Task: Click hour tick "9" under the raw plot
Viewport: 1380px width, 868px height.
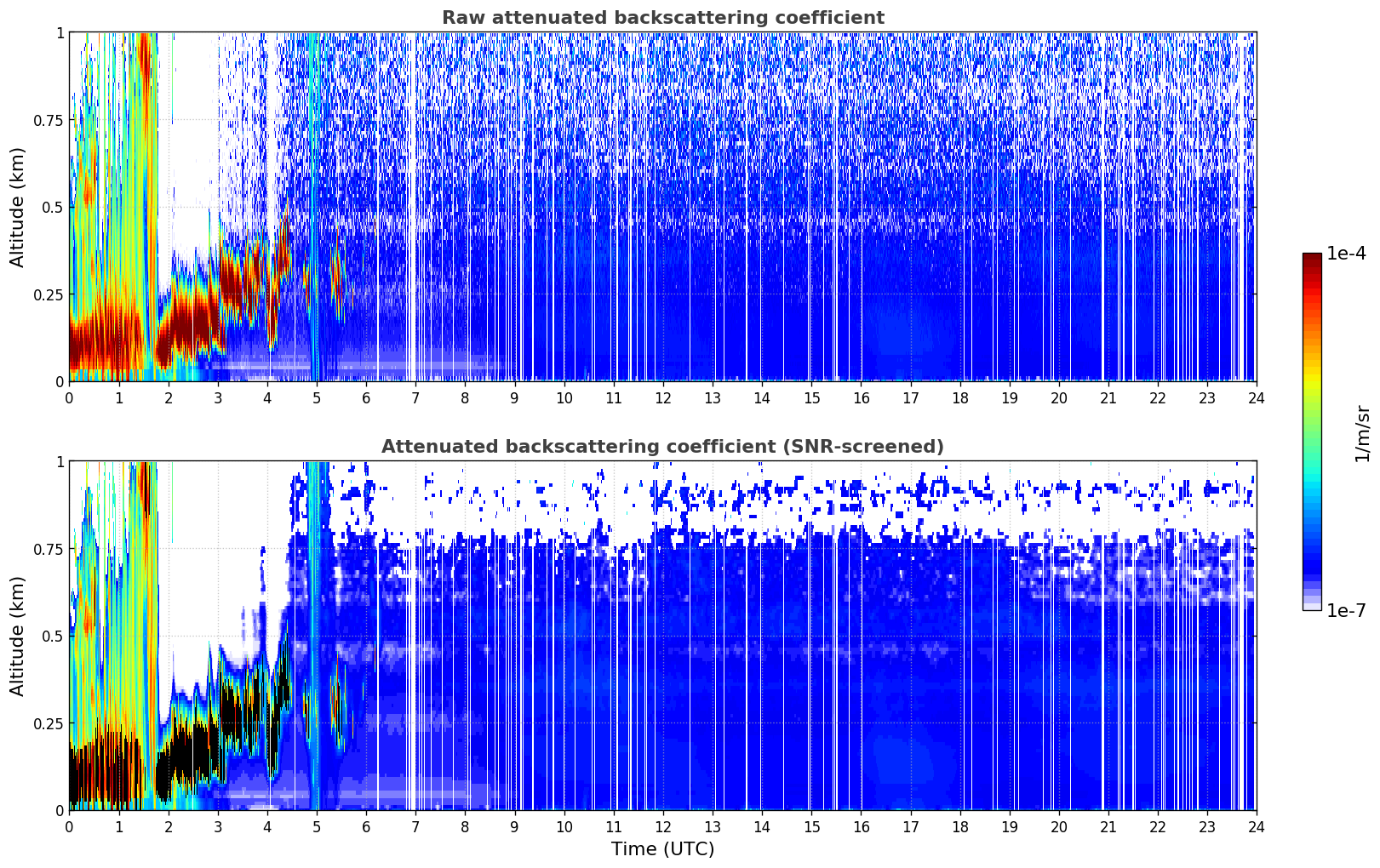Action: (514, 397)
